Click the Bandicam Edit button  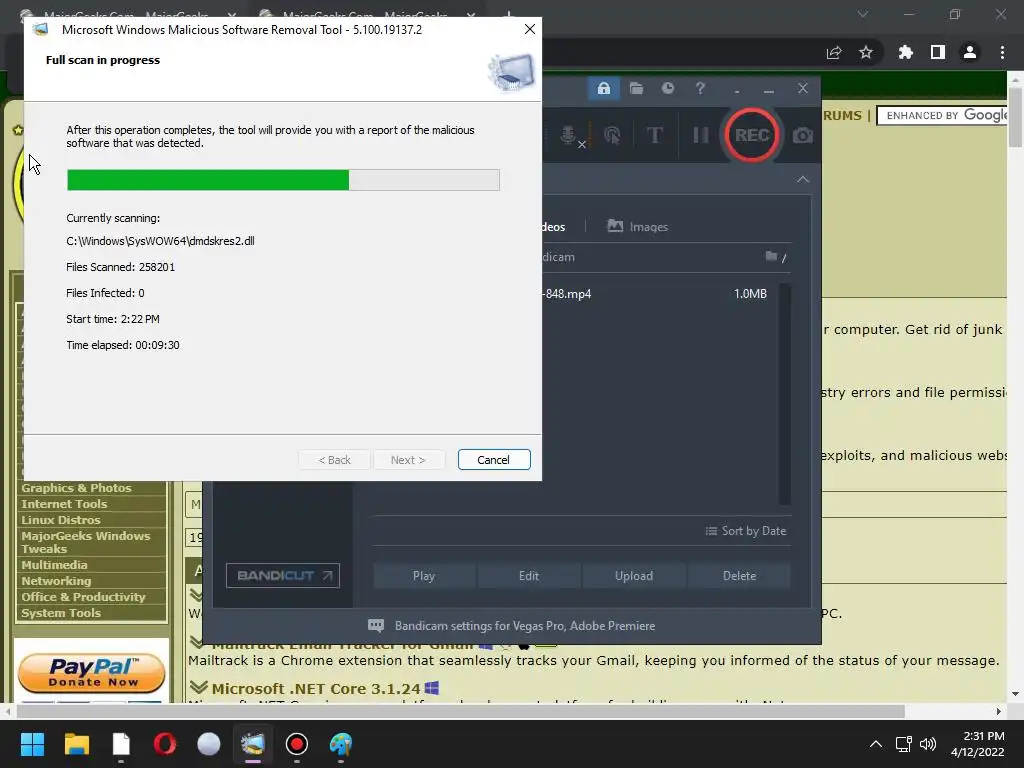tap(529, 576)
